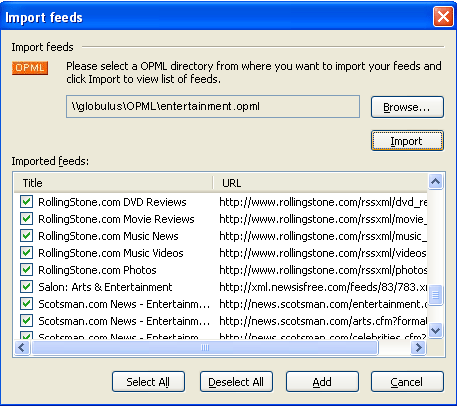Click the Import button
The height and width of the screenshot is (406, 457).
click(x=407, y=141)
